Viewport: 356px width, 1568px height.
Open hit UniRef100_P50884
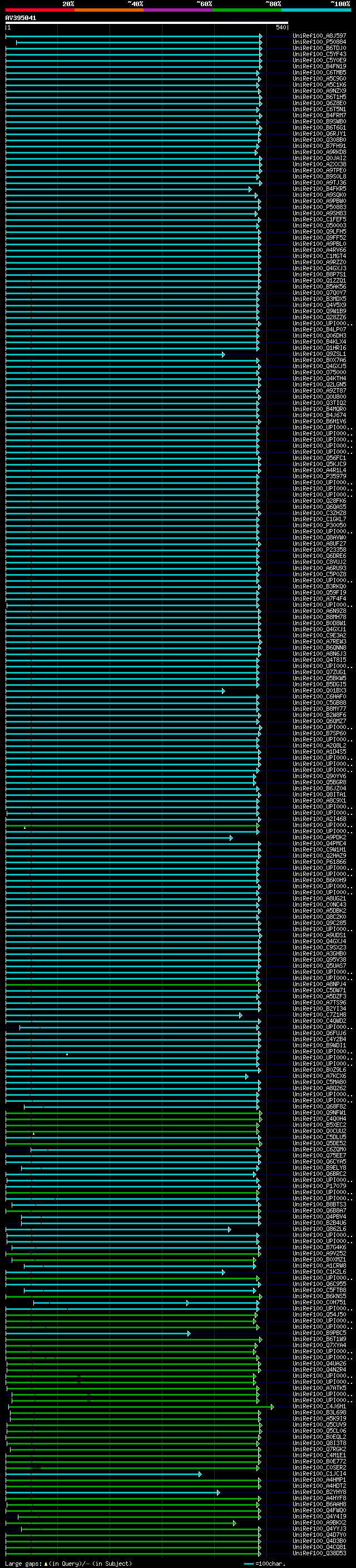[x=319, y=42]
